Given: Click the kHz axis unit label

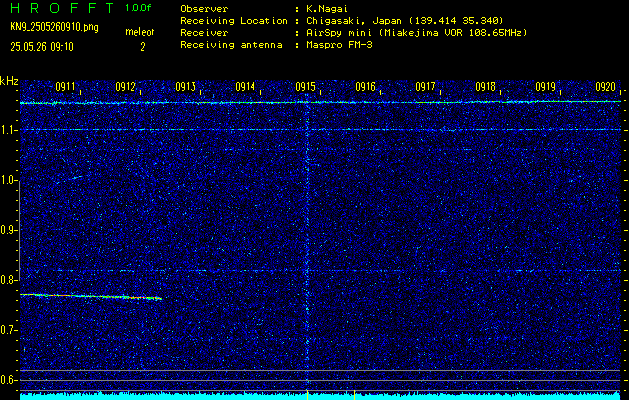Looking at the screenshot, I should (10, 81).
